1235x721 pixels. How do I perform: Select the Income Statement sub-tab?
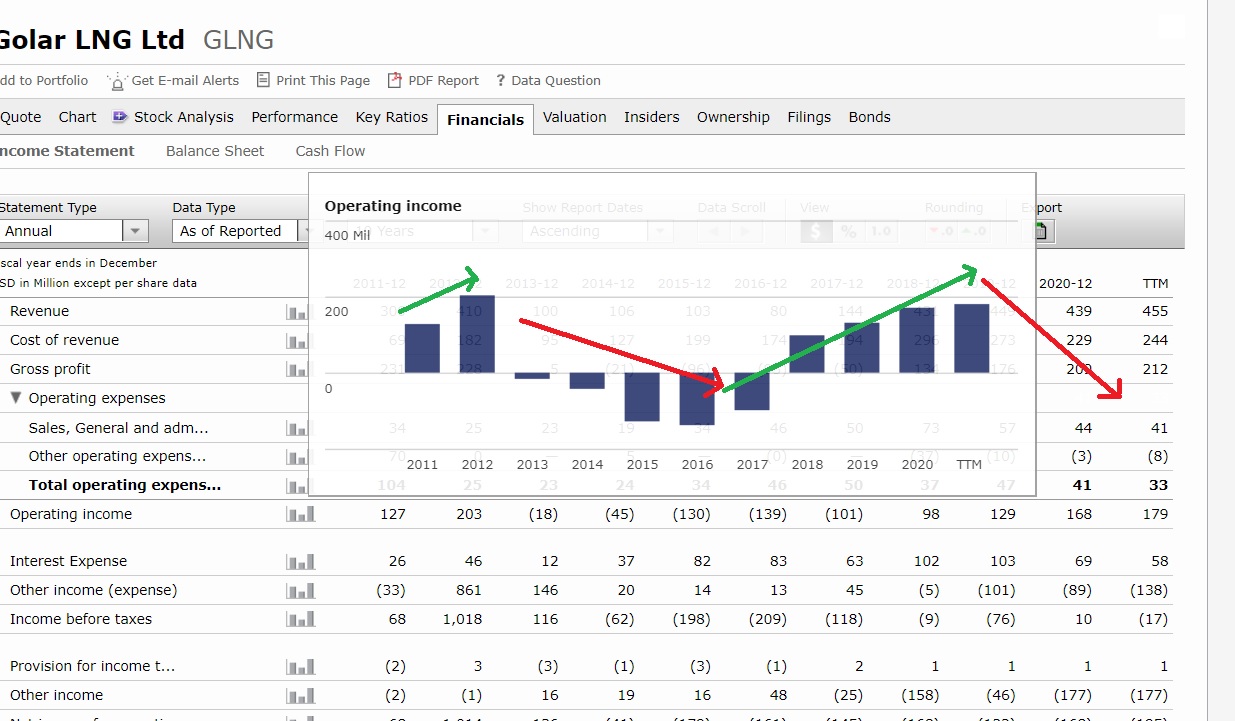pos(67,151)
